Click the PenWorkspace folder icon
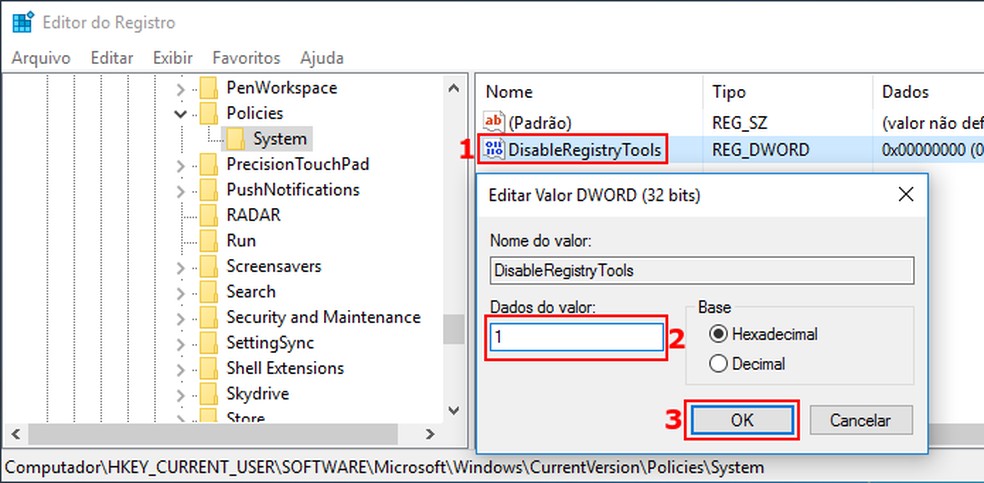This screenshot has height=483, width=984. [208, 88]
